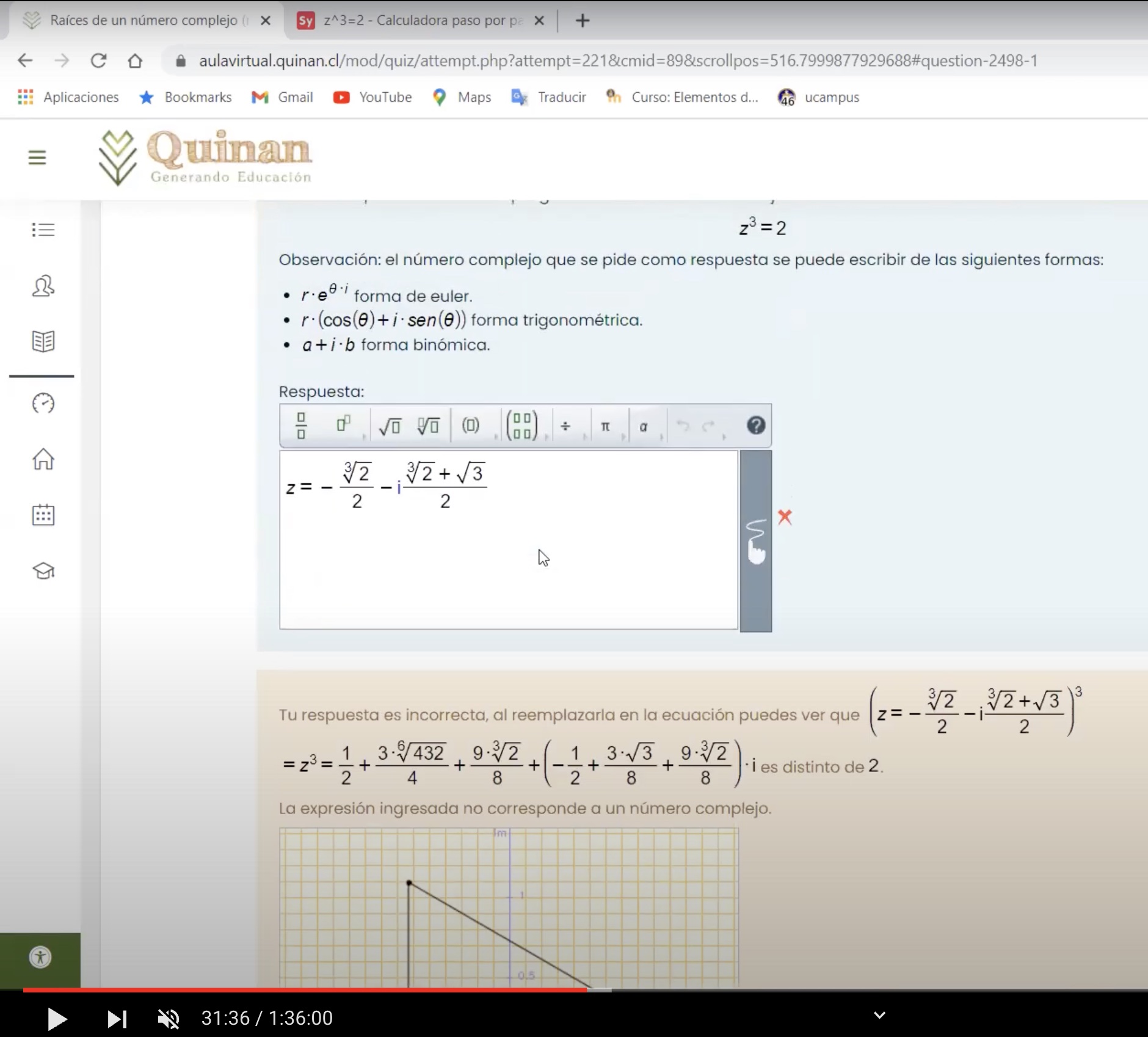
Task: Click the browser back arrow
Action: [x=25, y=60]
